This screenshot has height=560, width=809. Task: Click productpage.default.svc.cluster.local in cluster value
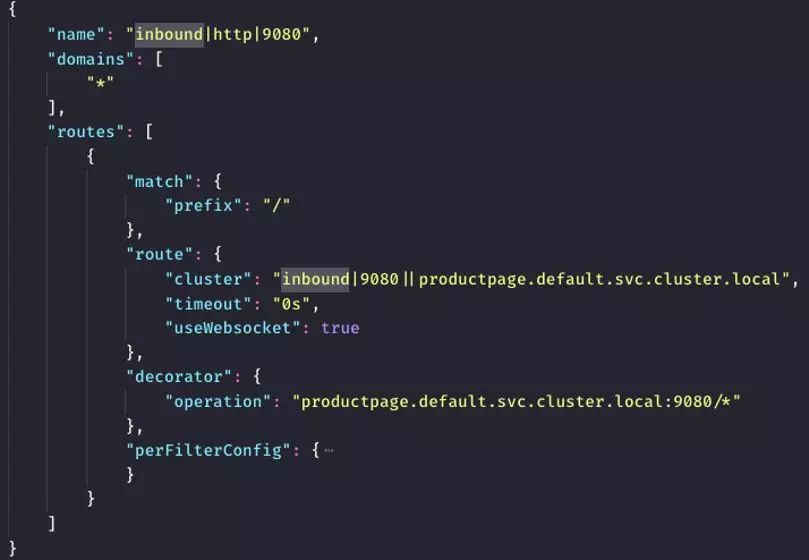[x=600, y=279]
